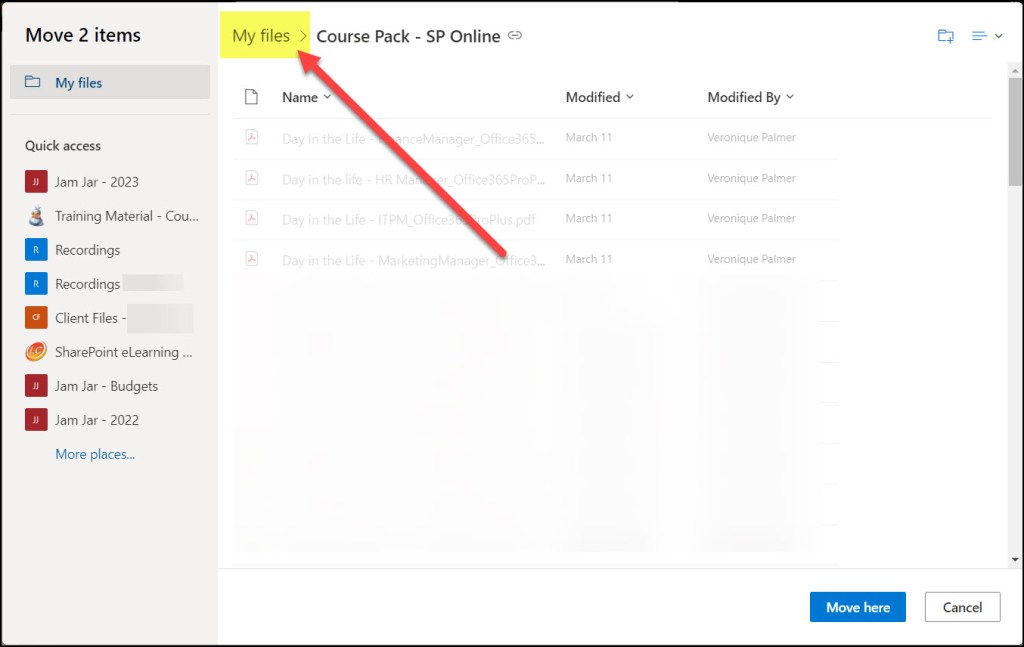Click the Jam Jar - Budgets icon
The height and width of the screenshot is (647, 1024).
coord(36,386)
